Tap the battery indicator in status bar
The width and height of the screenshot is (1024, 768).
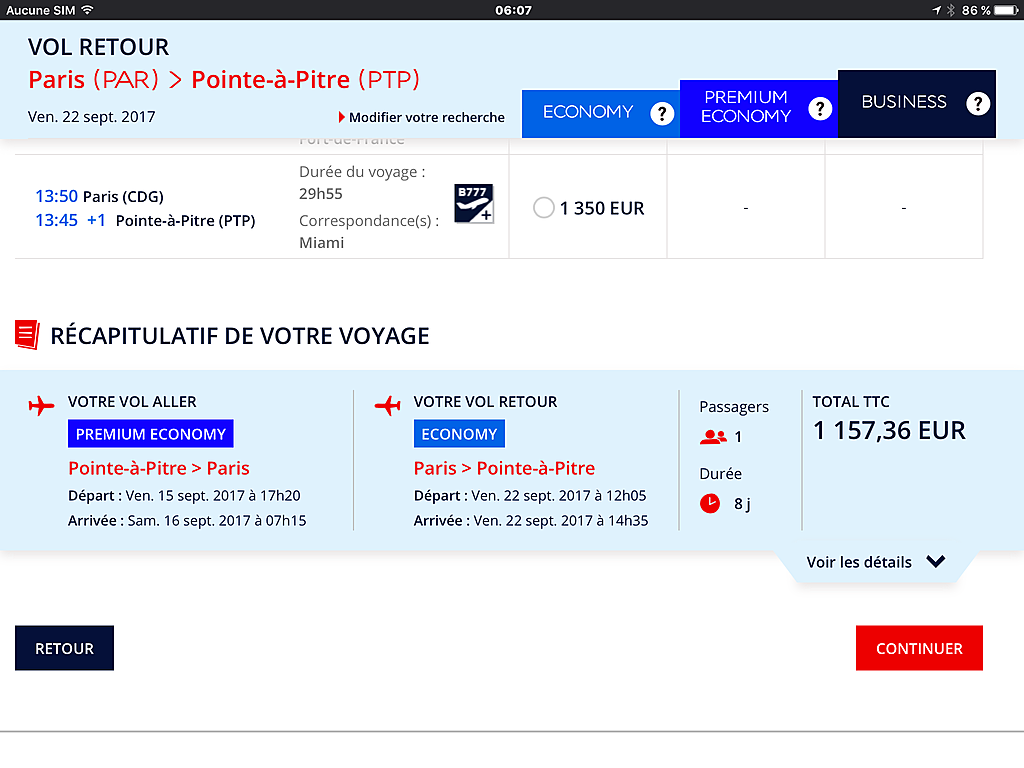1006,10
